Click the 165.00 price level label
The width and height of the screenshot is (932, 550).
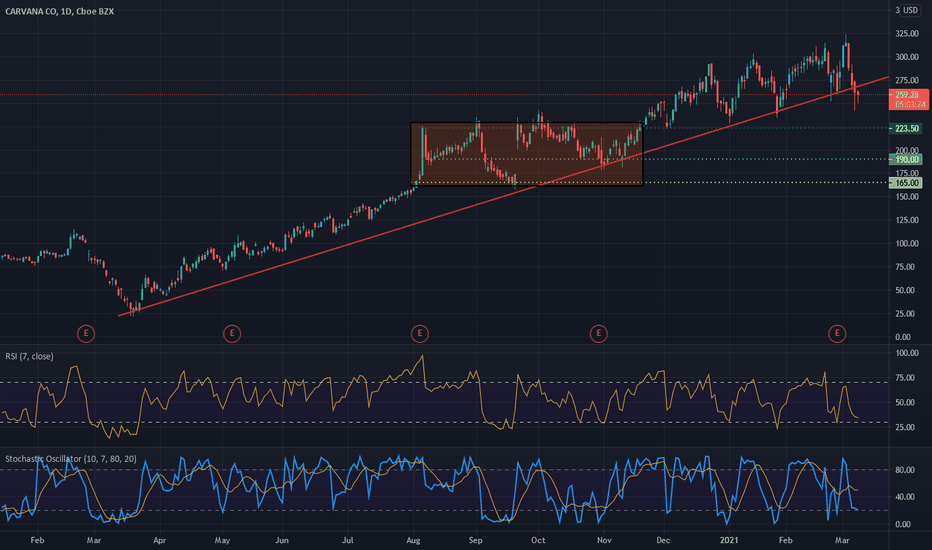[x=906, y=183]
